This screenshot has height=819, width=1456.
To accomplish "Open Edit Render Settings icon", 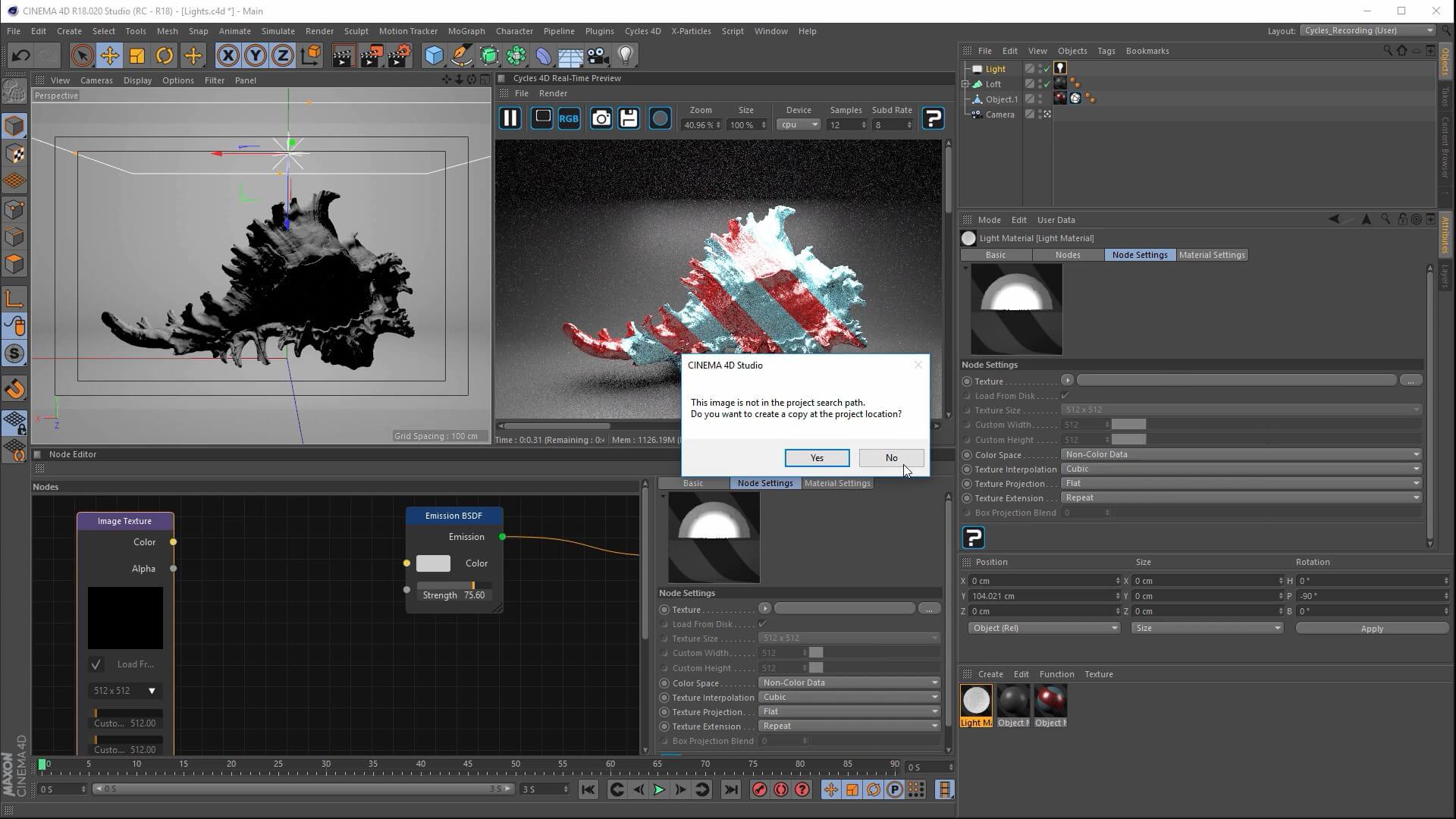I will click(399, 55).
